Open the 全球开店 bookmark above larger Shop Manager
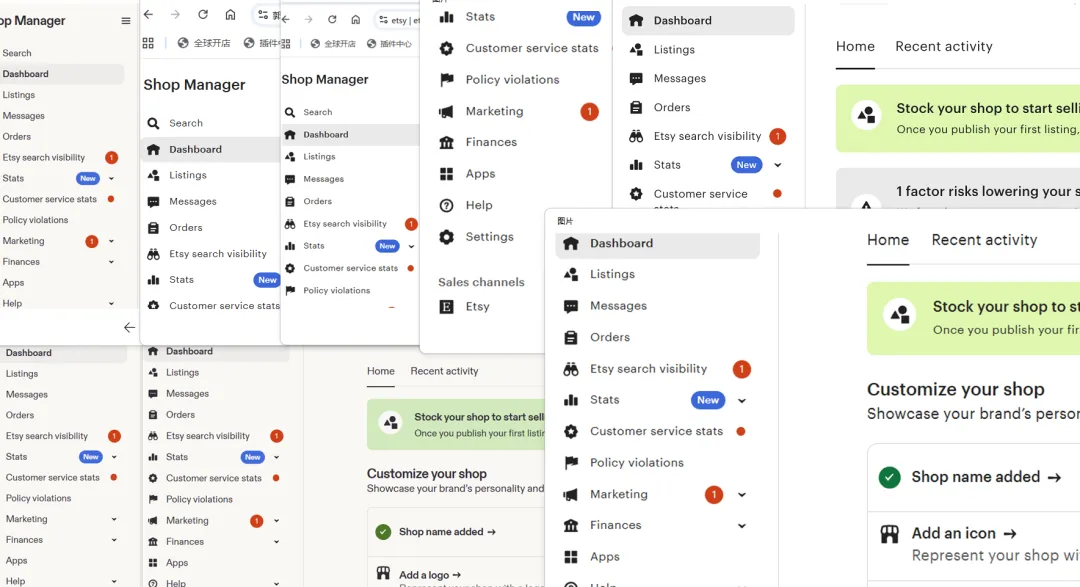This screenshot has height=587, width=1080. click(x=204, y=43)
